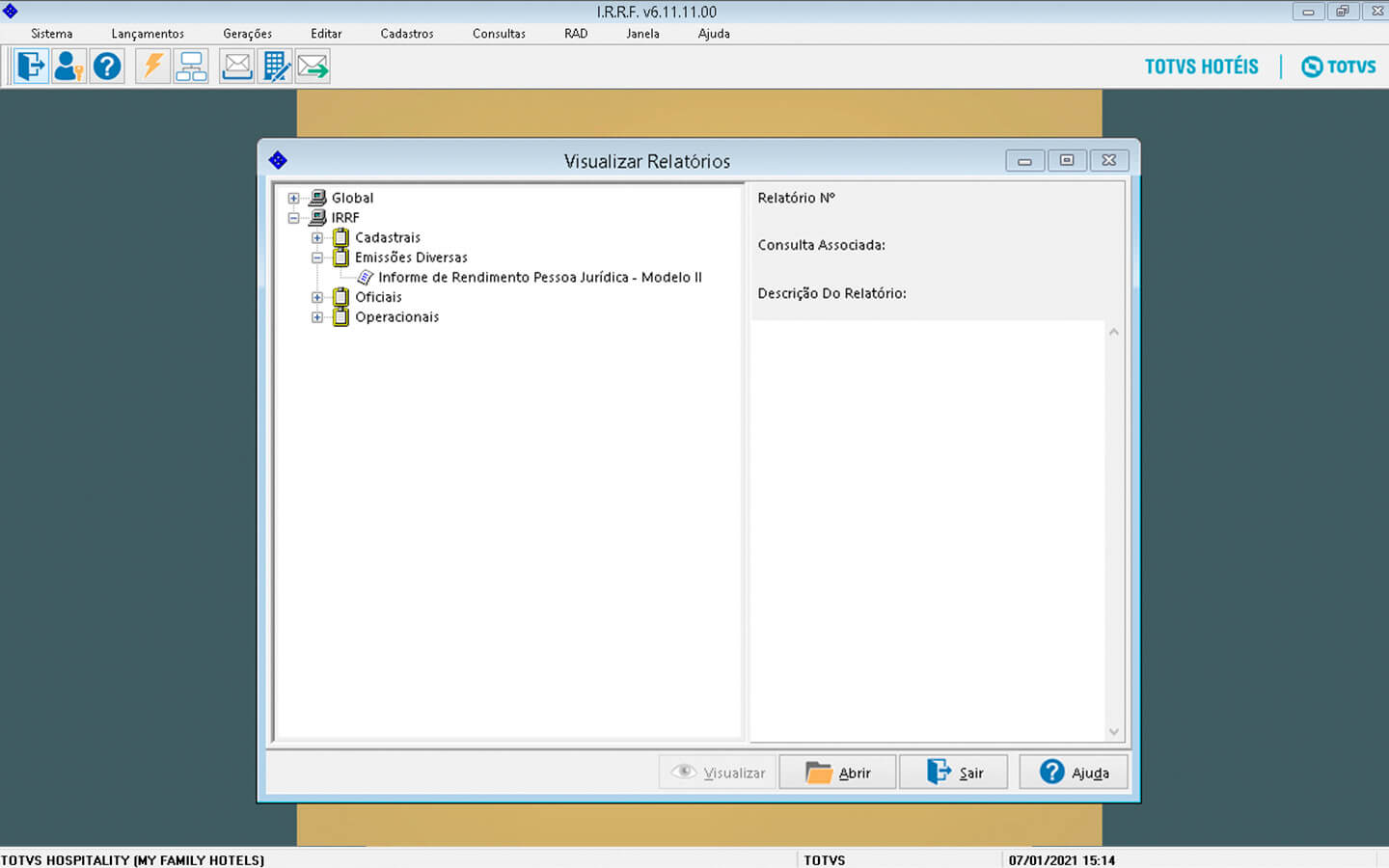1389x868 pixels.
Task: Collapse the IRRF tree node
Action: [294, 218]
